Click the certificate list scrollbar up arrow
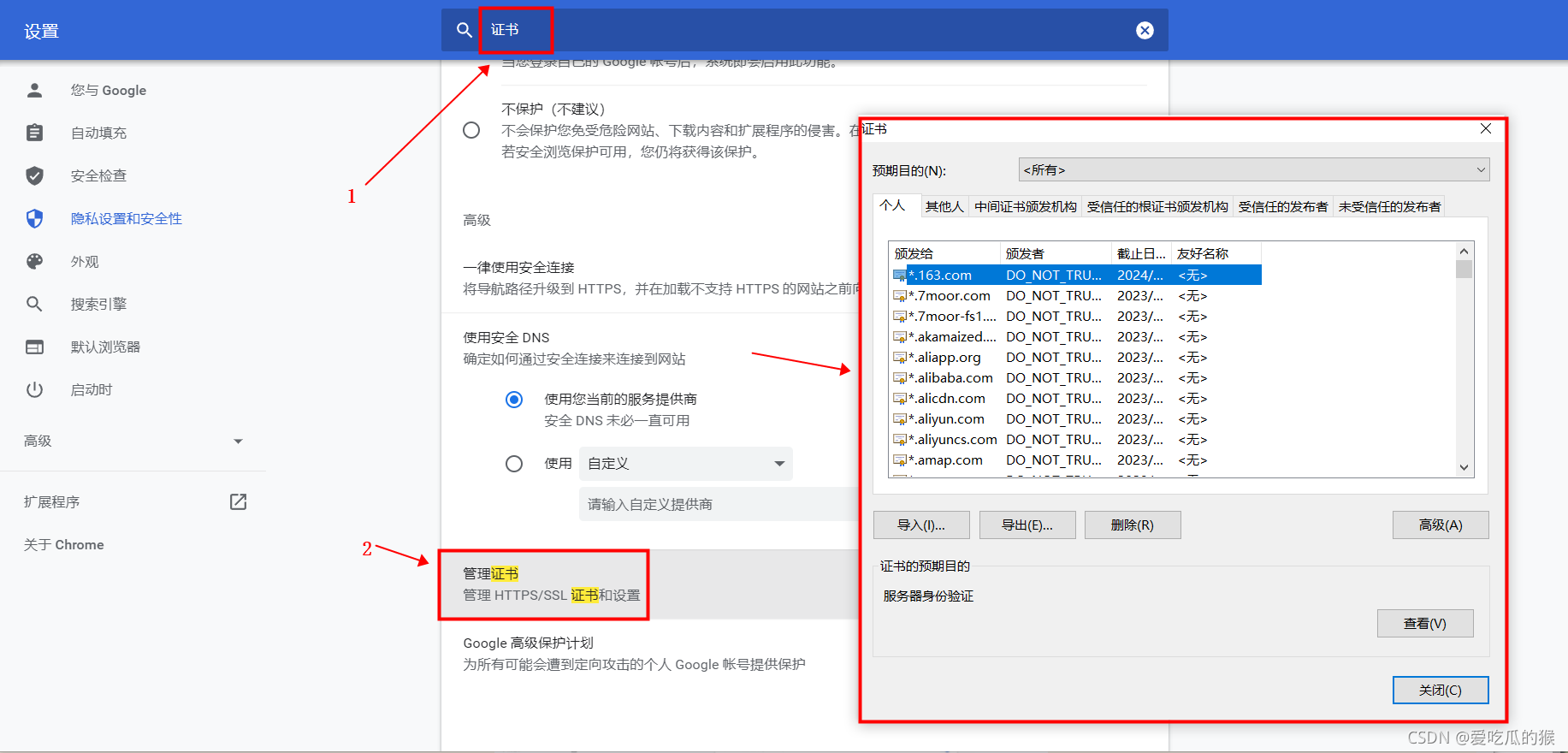The image size is (1568, 753). click(x=1464, y=252)
